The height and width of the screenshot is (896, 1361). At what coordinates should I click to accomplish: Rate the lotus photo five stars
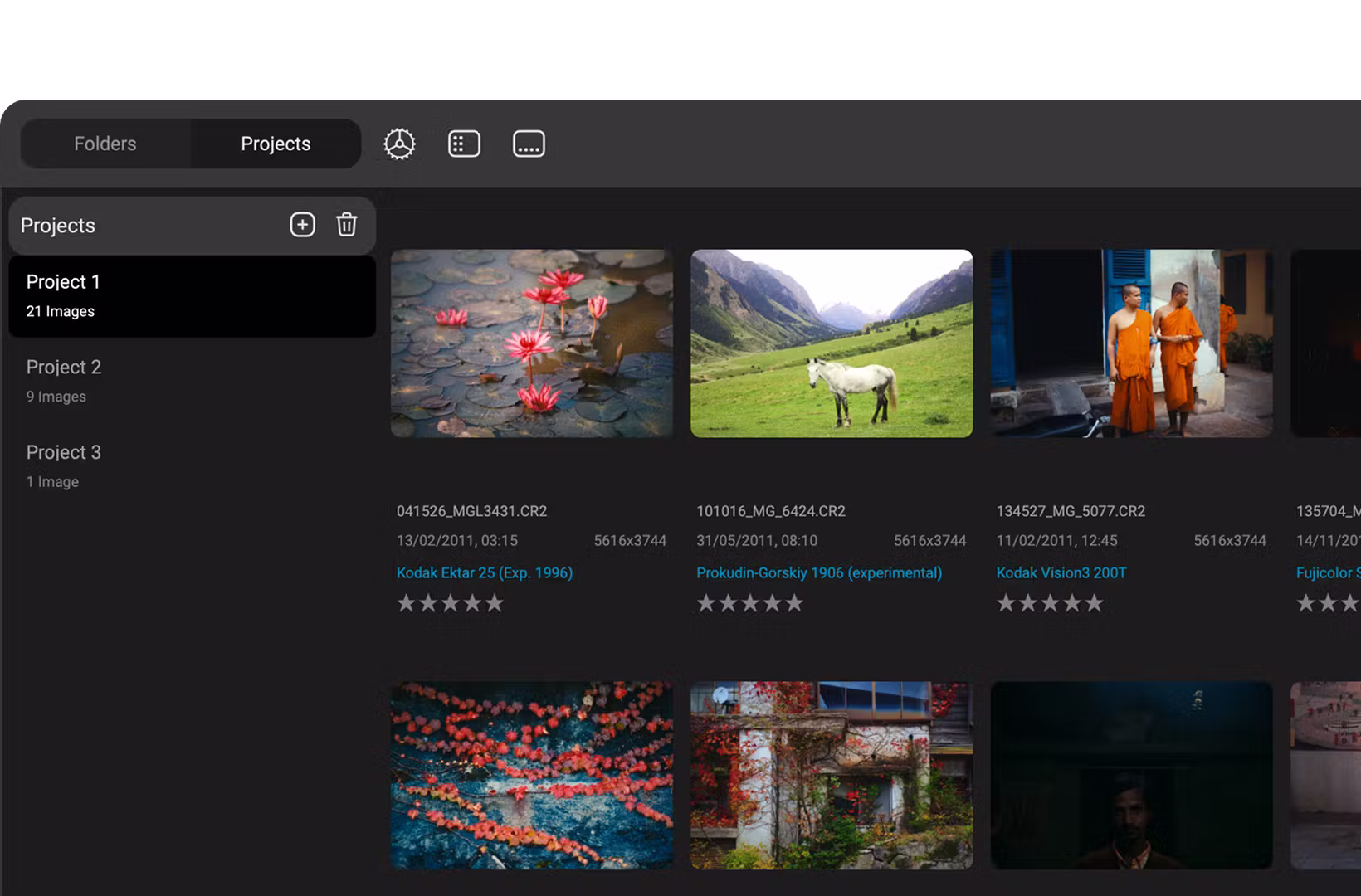(x=495, y=603)
